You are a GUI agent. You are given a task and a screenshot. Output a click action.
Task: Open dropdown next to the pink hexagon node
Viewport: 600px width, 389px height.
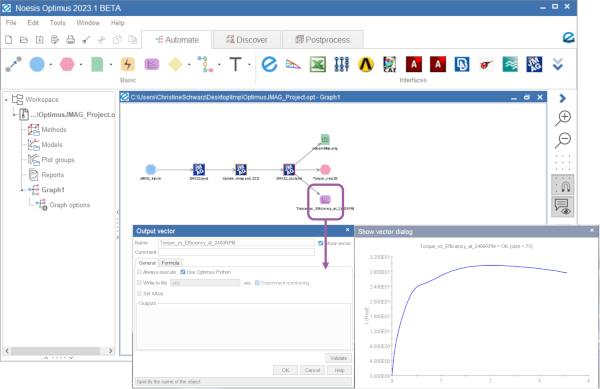coord(81,64)
